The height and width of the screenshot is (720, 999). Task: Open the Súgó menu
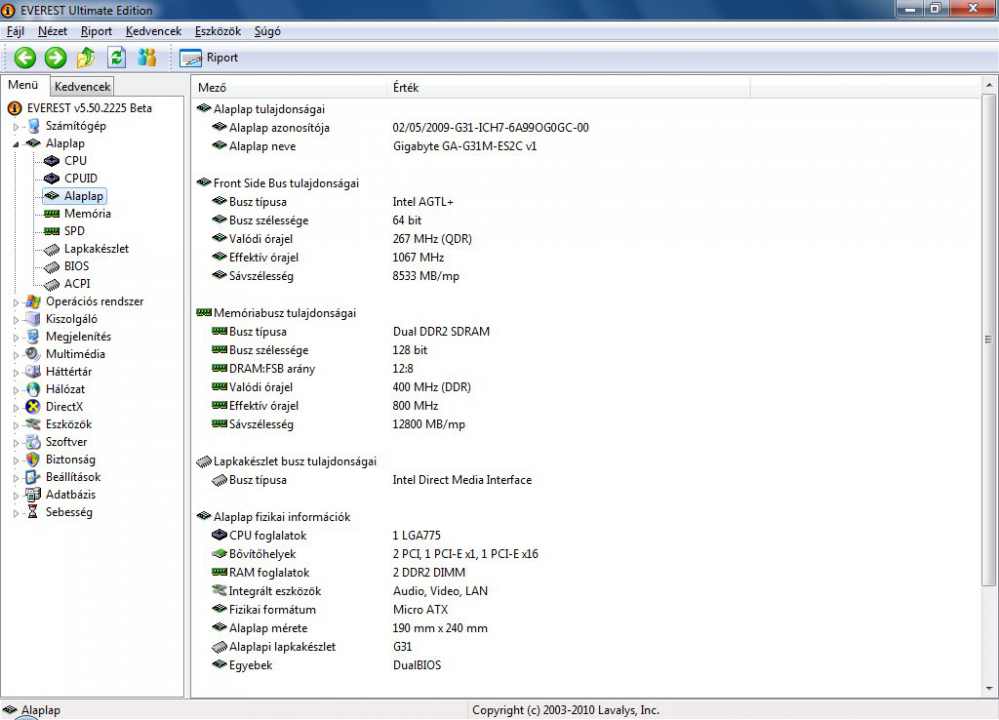pos(268,31)
